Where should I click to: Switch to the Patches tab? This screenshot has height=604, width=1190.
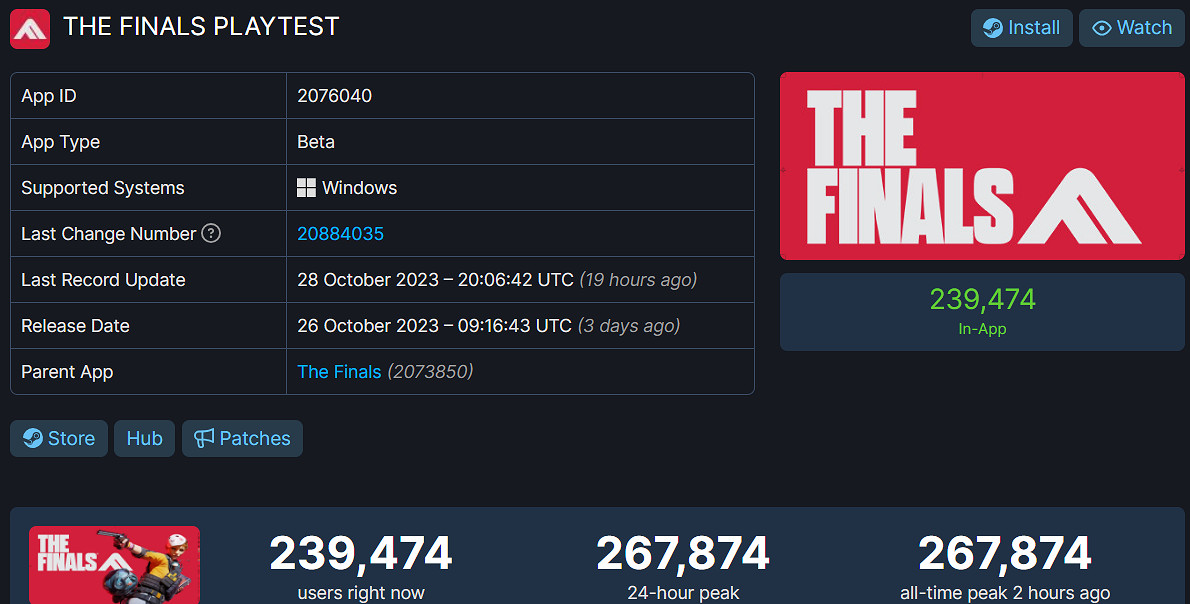click(242, 438)
